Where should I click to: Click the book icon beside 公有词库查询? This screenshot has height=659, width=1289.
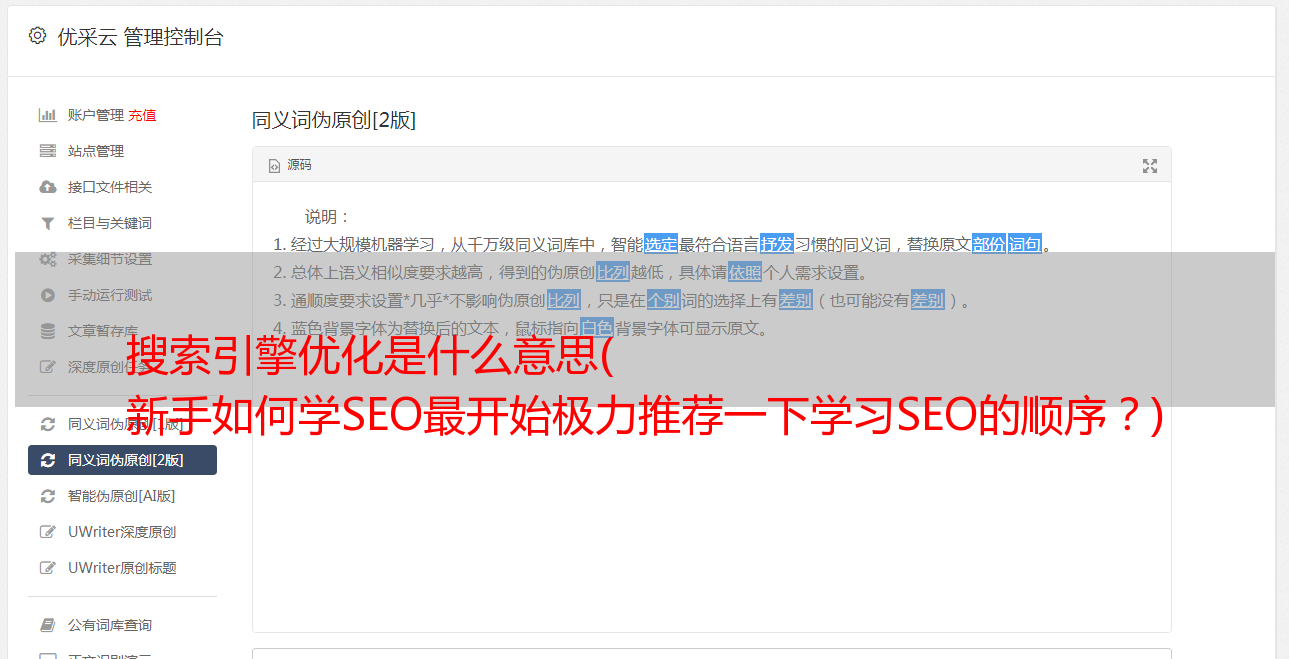coord(47,625)
